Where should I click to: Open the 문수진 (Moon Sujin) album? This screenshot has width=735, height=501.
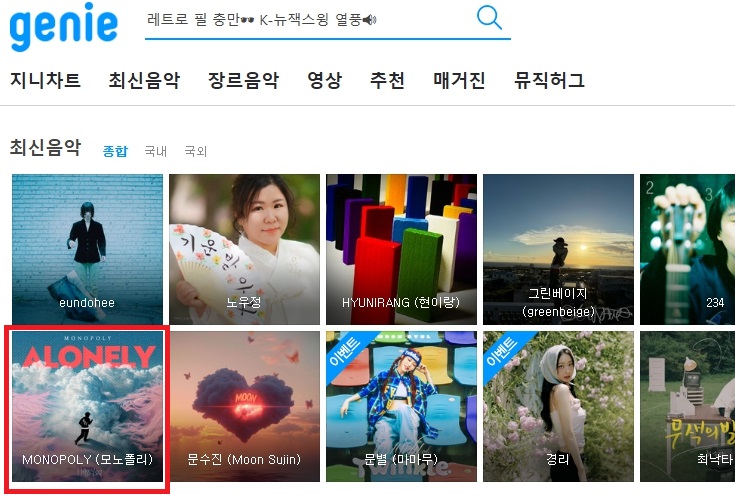coord(245,406)
